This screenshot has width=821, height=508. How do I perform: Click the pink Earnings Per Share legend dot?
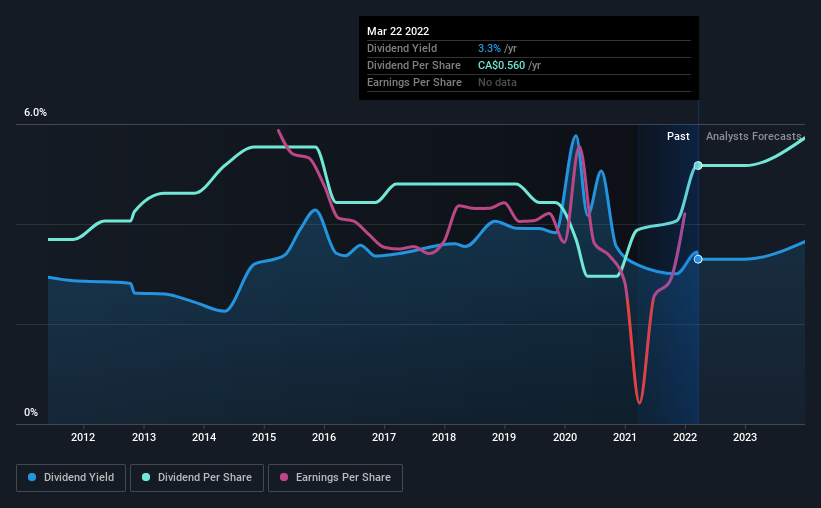[x=284, y=477]
